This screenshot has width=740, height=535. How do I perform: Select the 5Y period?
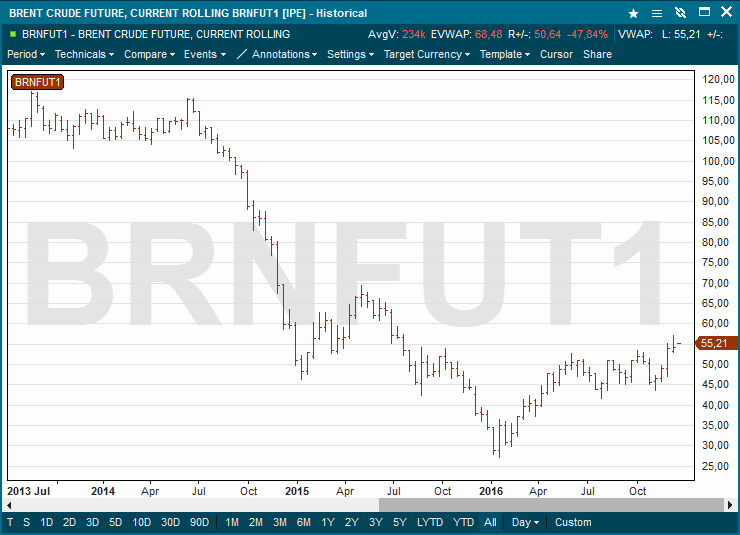click(400, 522)
